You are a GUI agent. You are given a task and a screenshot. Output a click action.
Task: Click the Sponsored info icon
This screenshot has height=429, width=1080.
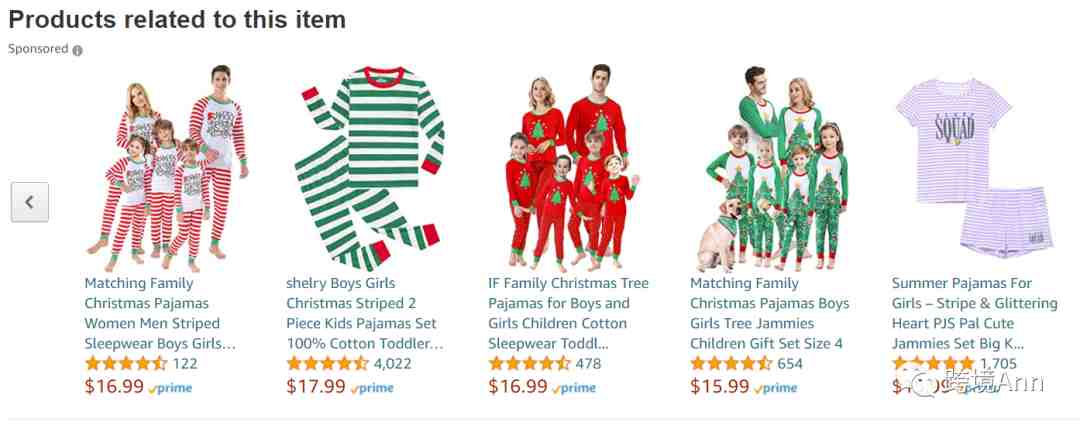pyautogui.click(x=77, y=50)
